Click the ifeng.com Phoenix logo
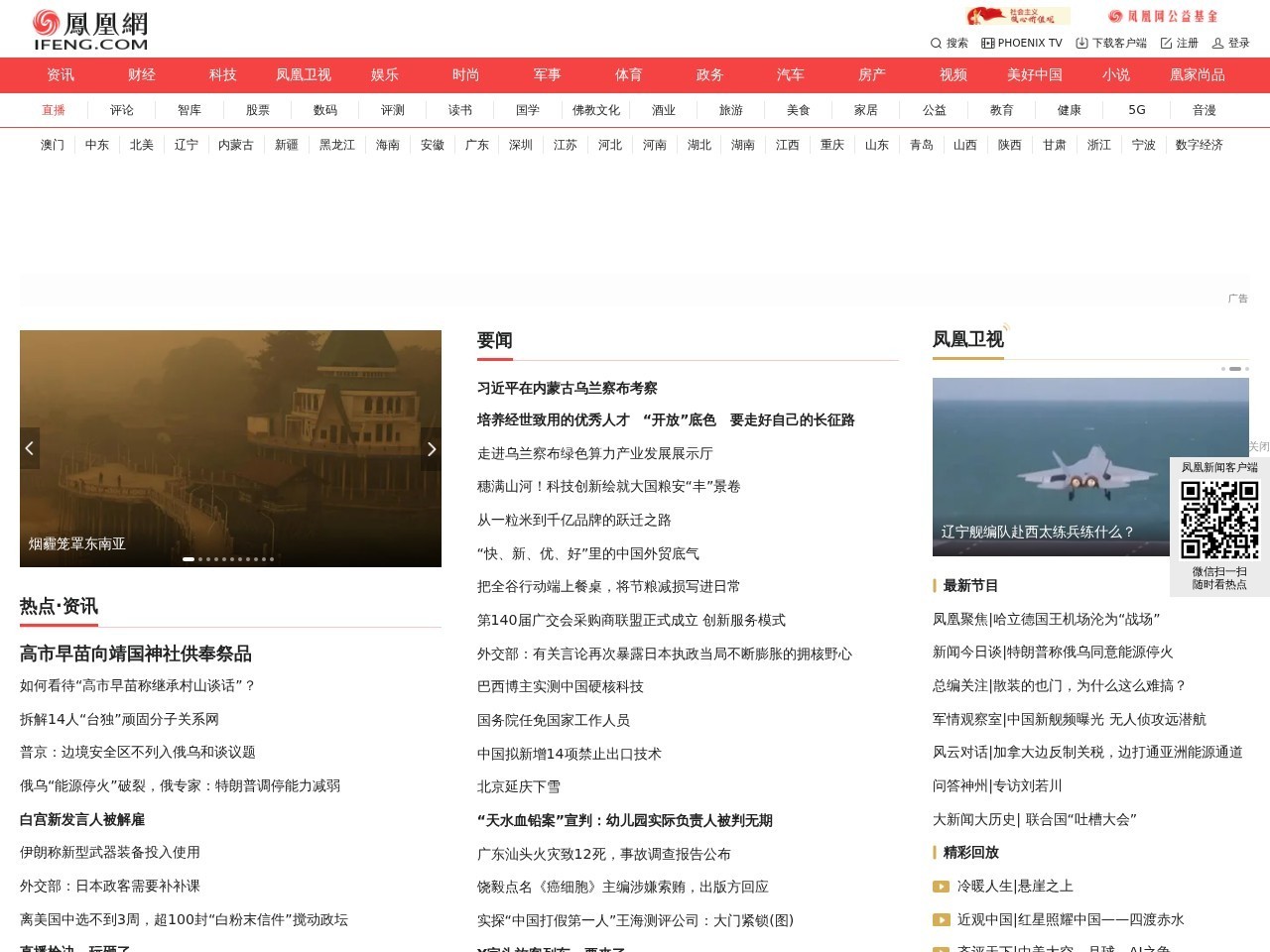This screenshot has height=952, width=1270. click(90, 30)
